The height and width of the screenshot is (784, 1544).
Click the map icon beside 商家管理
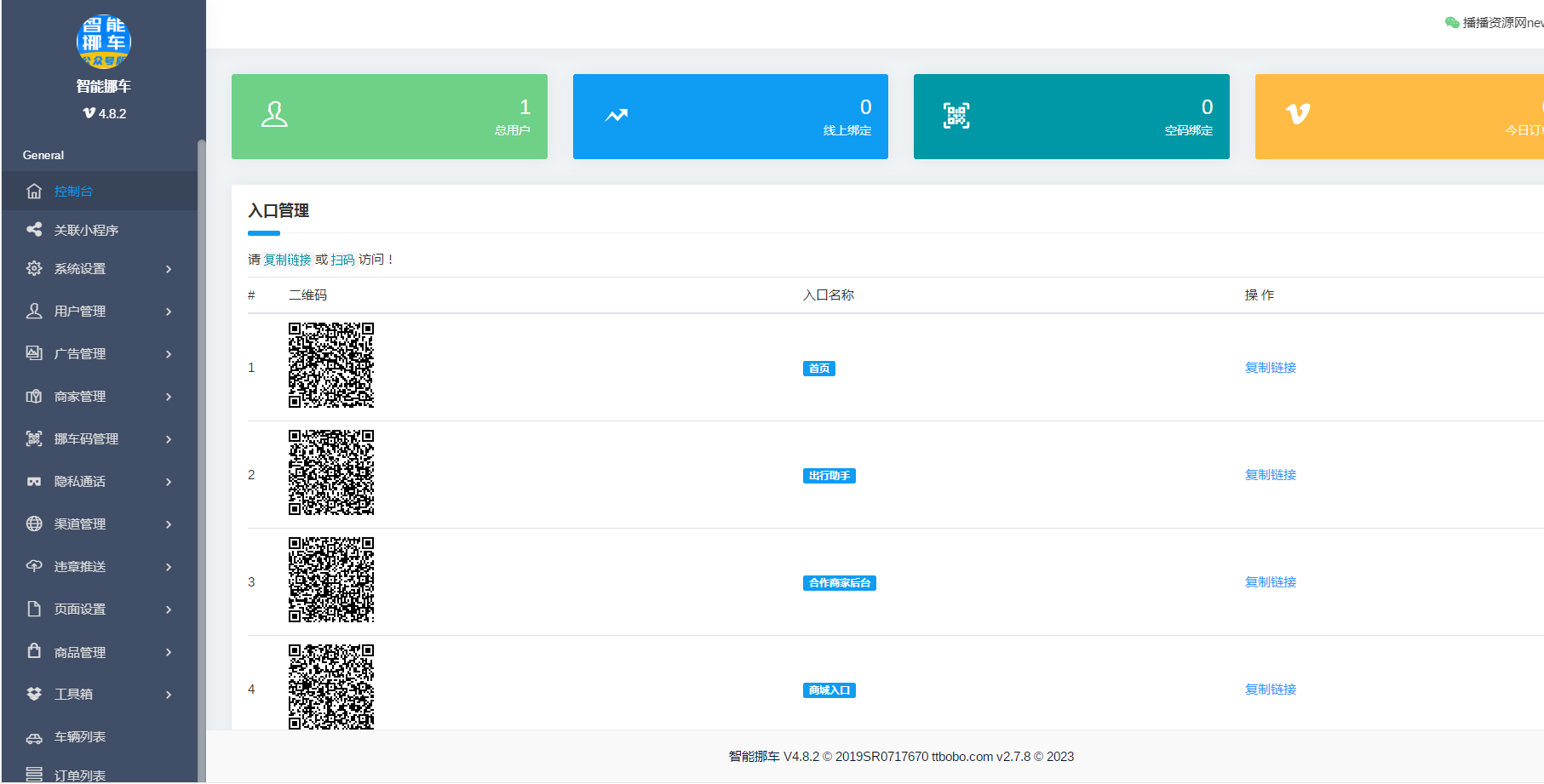[34, 396]
